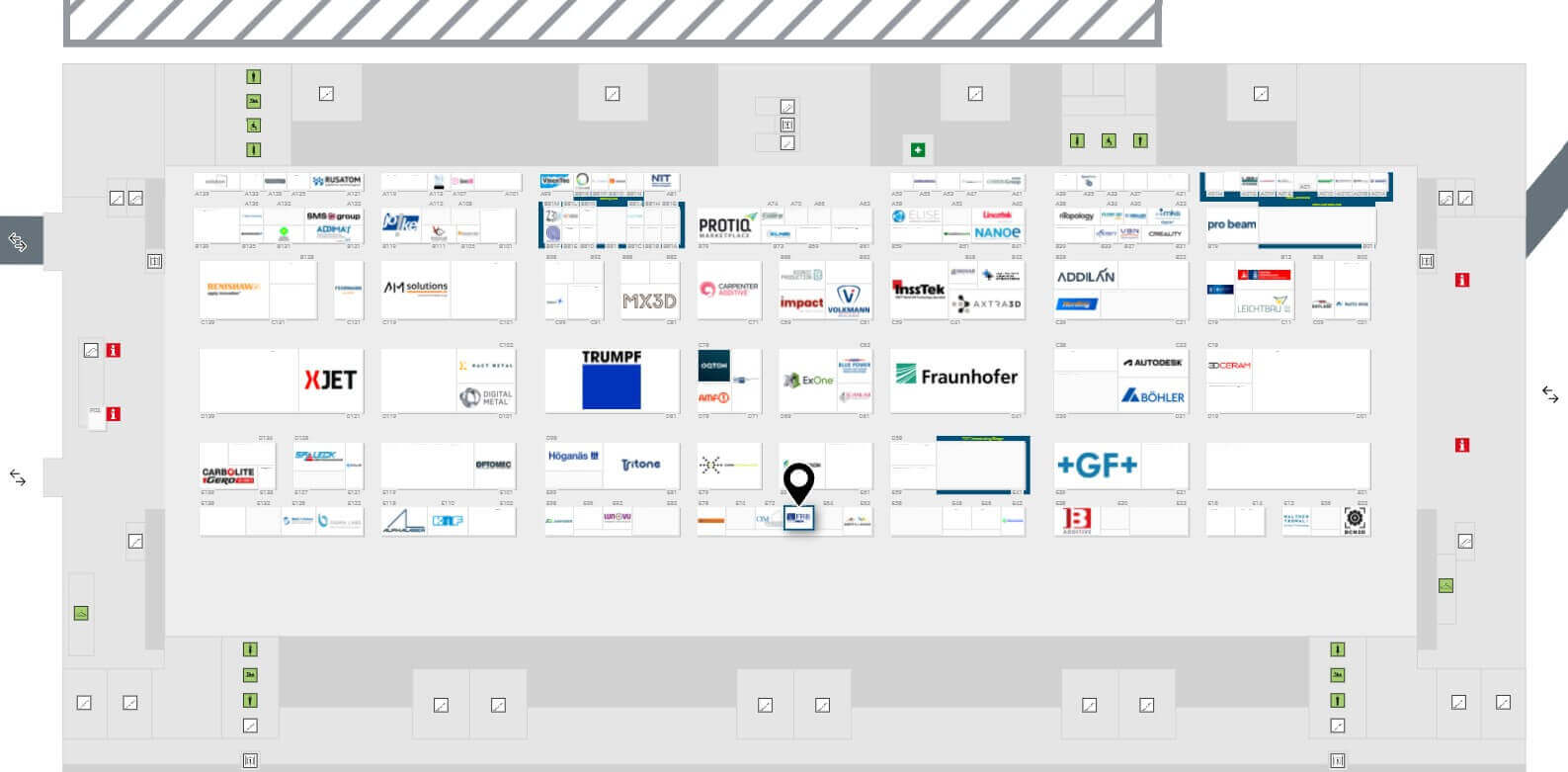Select the Carbolite Gero booth

(x=228, y=475)
